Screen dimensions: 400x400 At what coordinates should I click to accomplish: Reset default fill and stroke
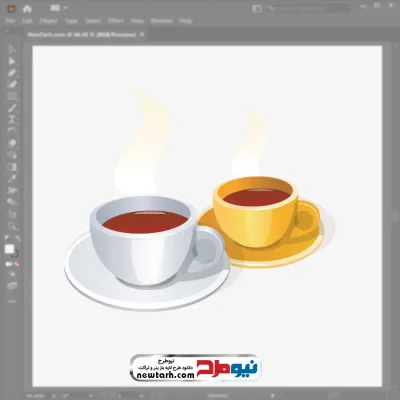7,239
